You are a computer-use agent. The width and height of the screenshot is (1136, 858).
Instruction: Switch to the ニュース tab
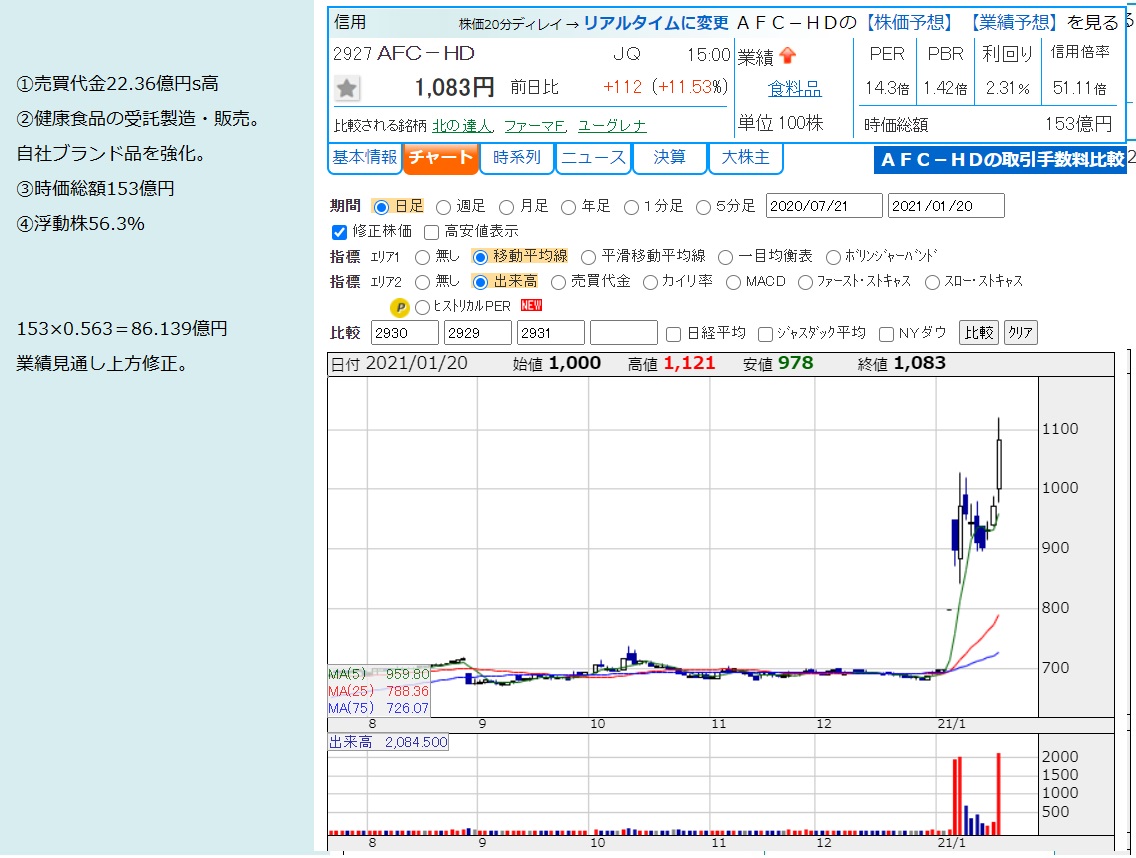(593, 158)
